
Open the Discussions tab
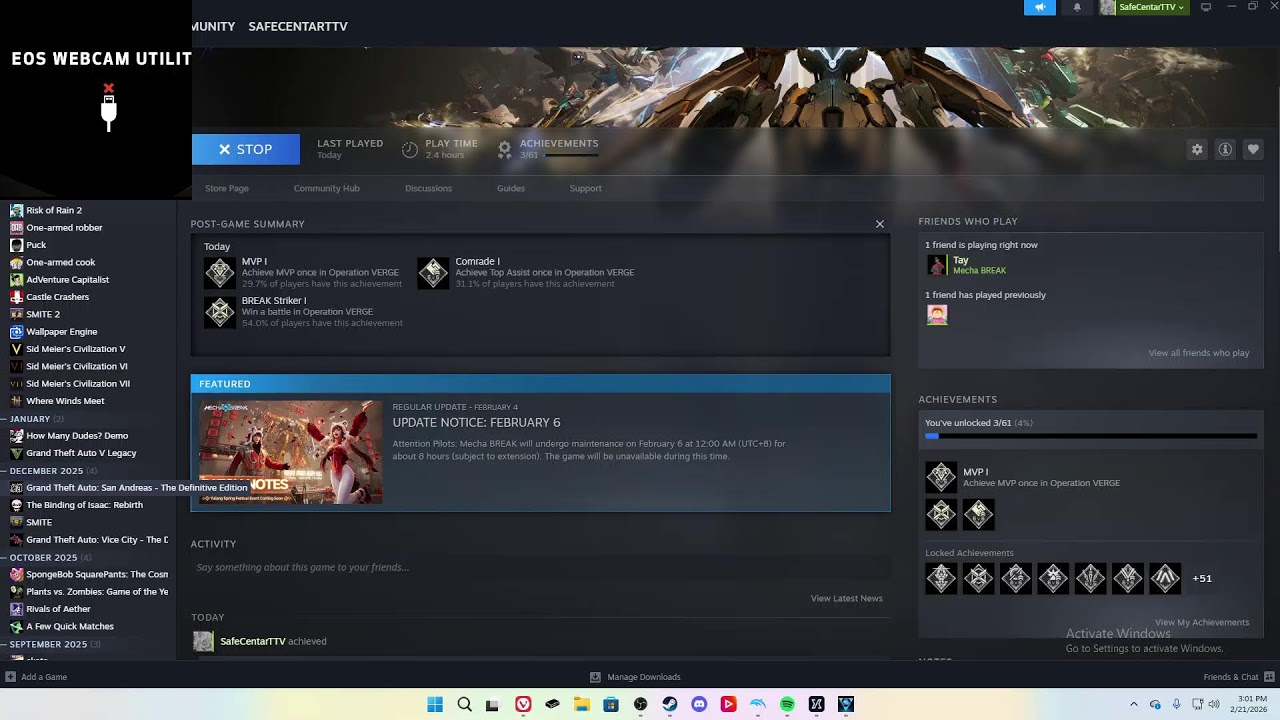(428, 188)
